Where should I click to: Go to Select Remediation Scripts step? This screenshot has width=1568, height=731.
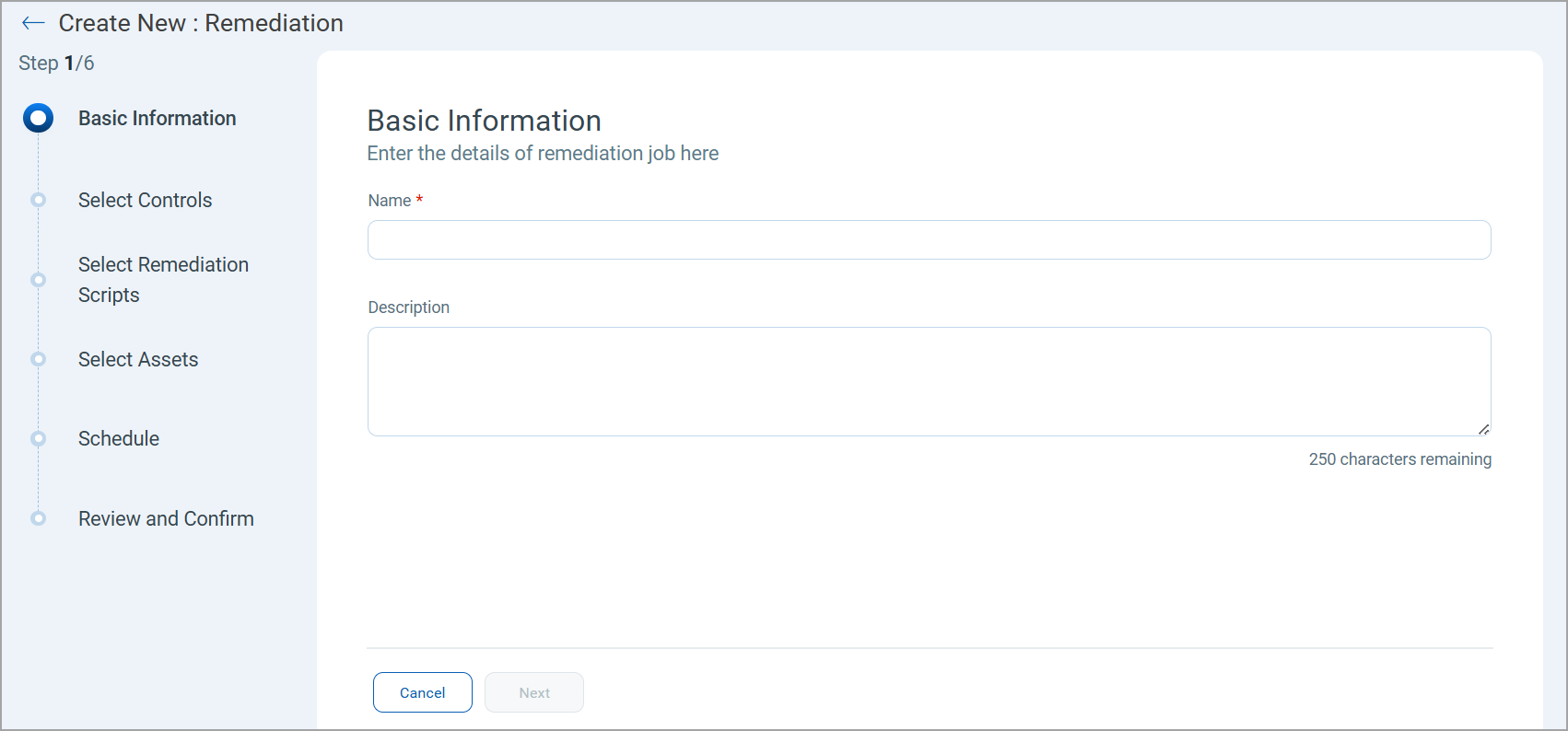tap(164, 280)
